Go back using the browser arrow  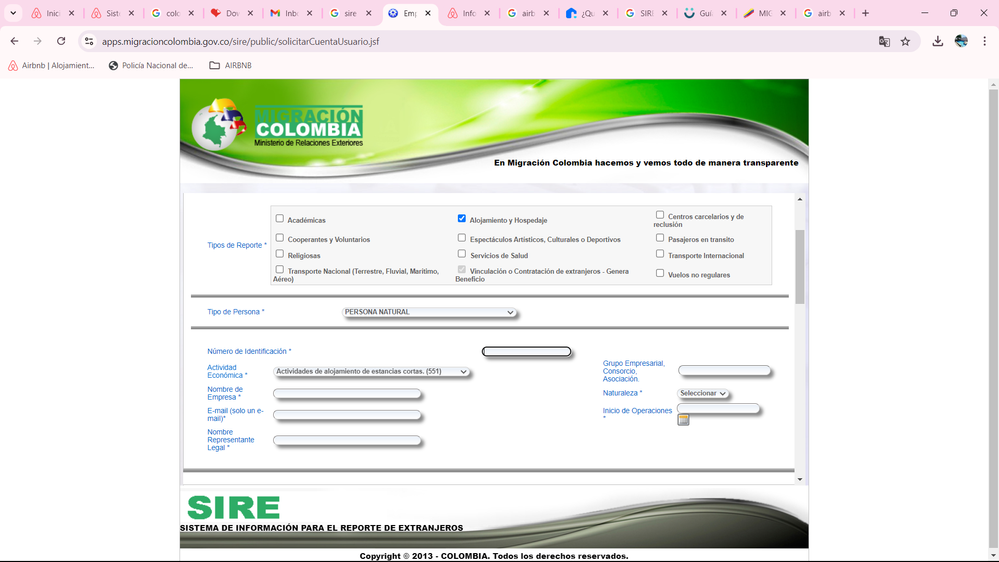14,42
